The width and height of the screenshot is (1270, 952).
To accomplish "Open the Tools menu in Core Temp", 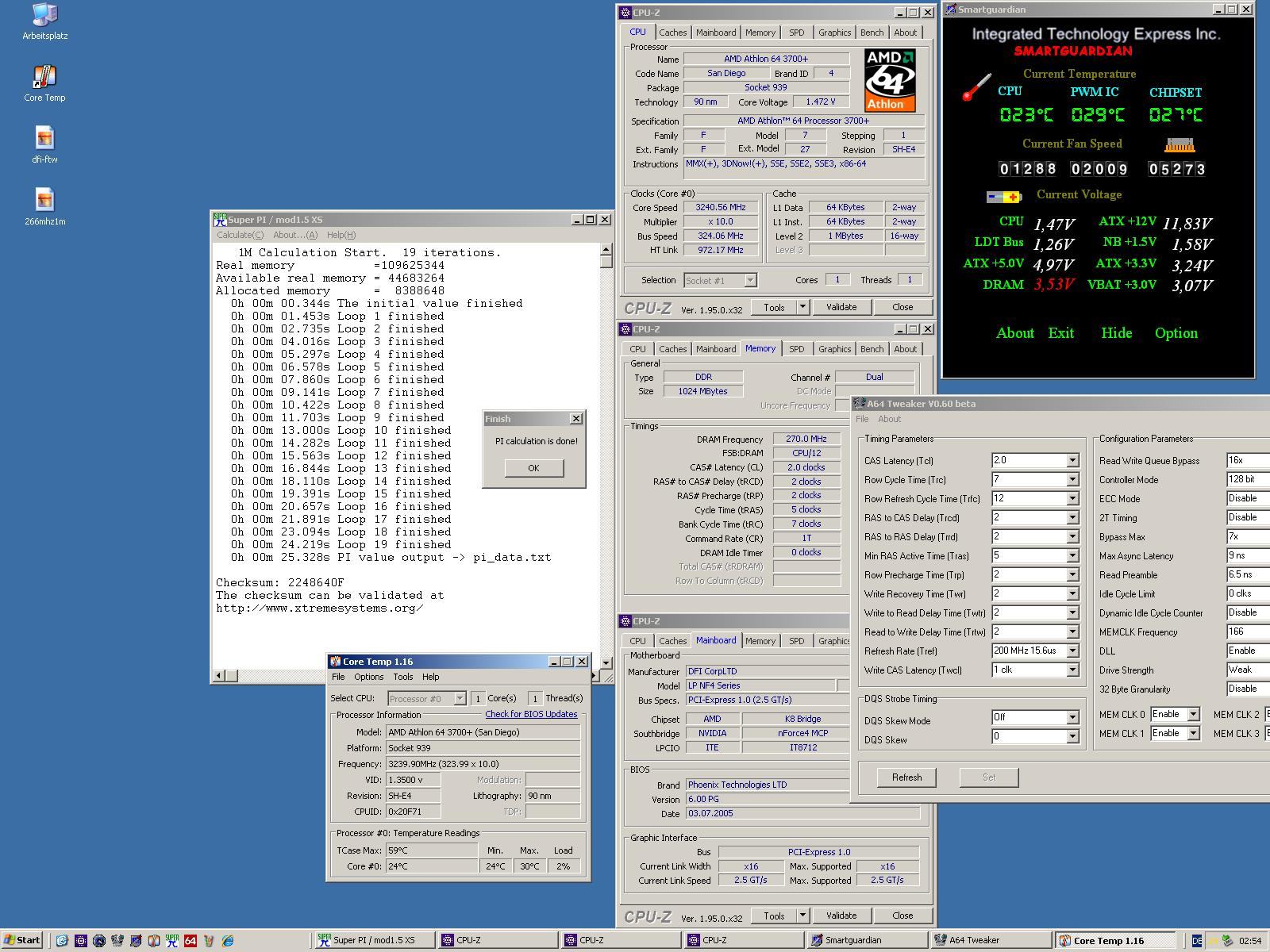I will 402,677.
